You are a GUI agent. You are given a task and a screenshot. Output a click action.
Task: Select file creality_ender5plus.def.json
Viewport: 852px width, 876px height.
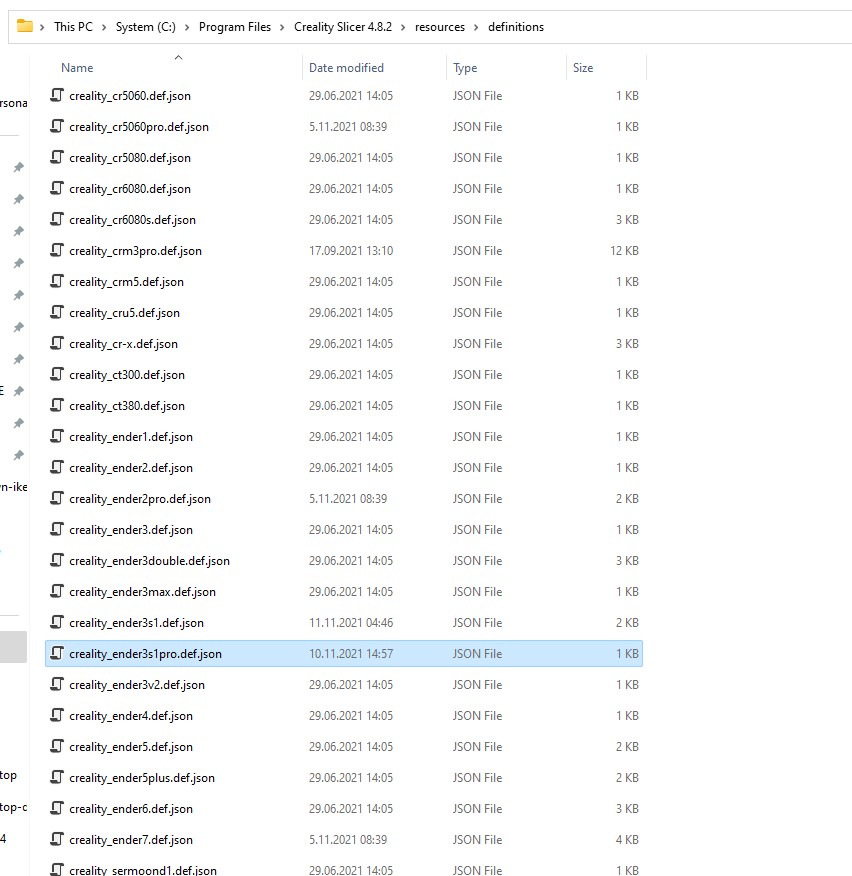(x=344, y=777)
